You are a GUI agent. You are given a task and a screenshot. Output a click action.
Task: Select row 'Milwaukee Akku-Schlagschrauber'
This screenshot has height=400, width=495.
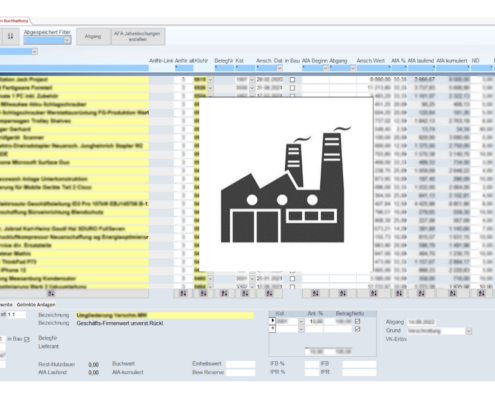(74, 104)
